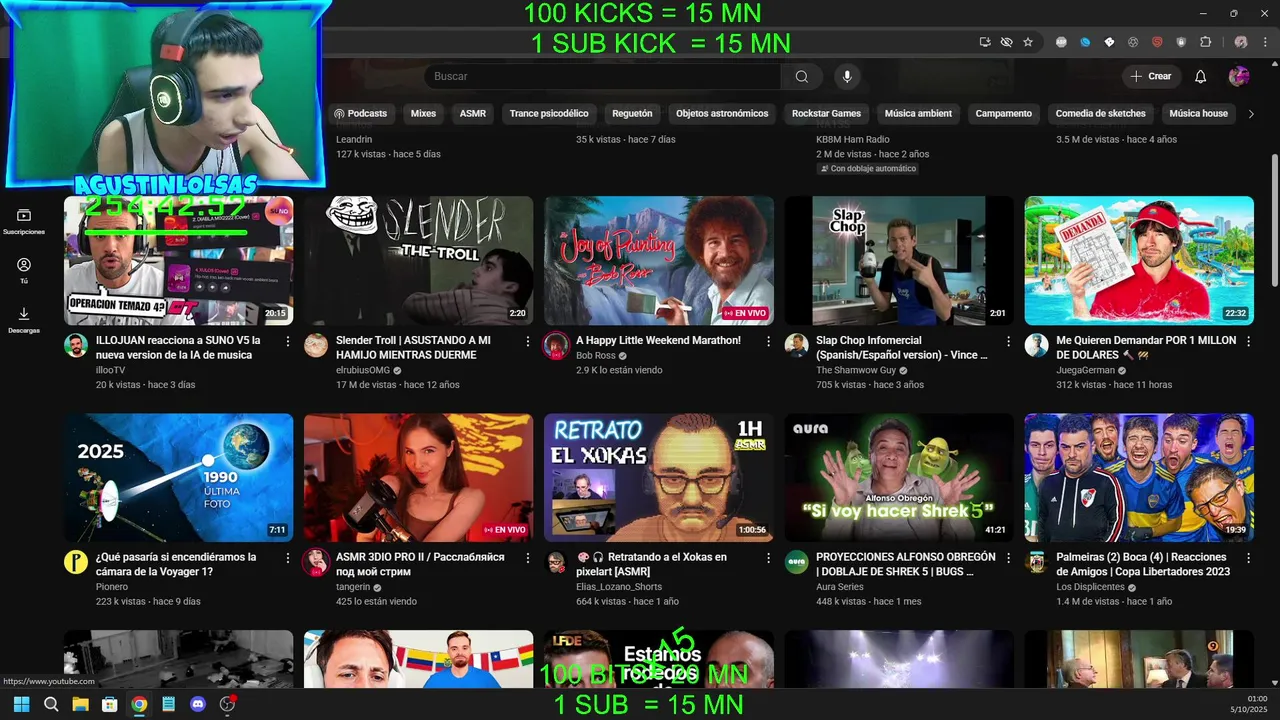This screenshot has width=1280, height=720.
Task: Select the Objetos astronómicos chip
Action: [722, 114]
